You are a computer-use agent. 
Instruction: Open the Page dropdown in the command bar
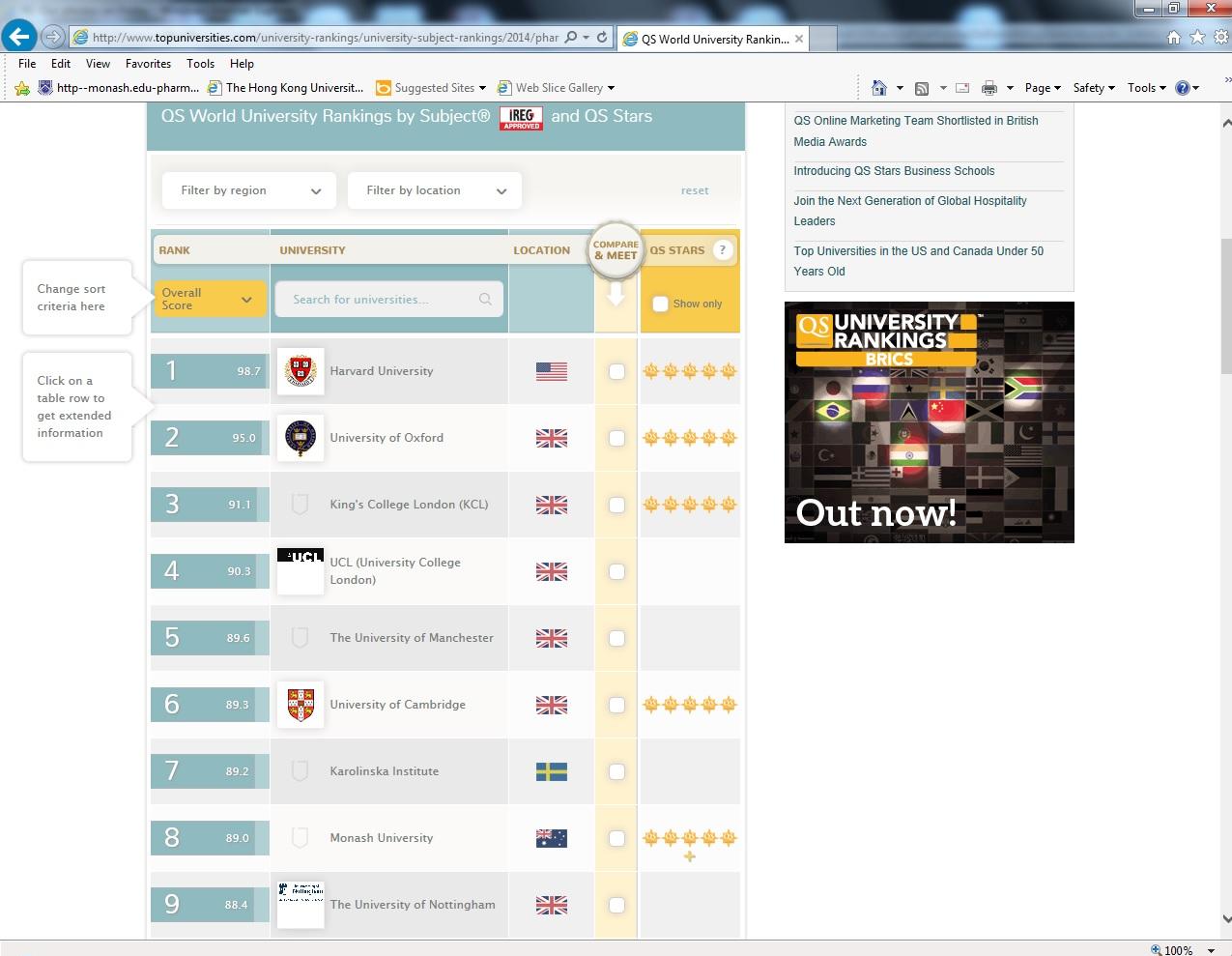tap(1043, 88)
